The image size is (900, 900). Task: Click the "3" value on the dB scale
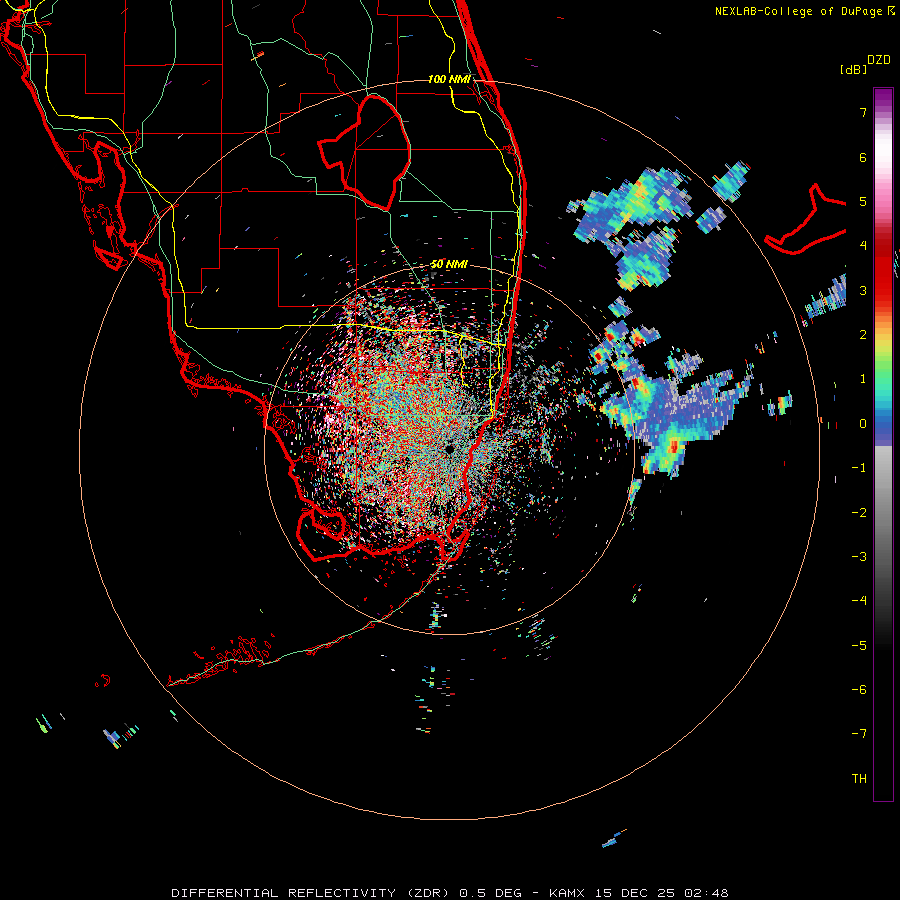click(863, 290)
